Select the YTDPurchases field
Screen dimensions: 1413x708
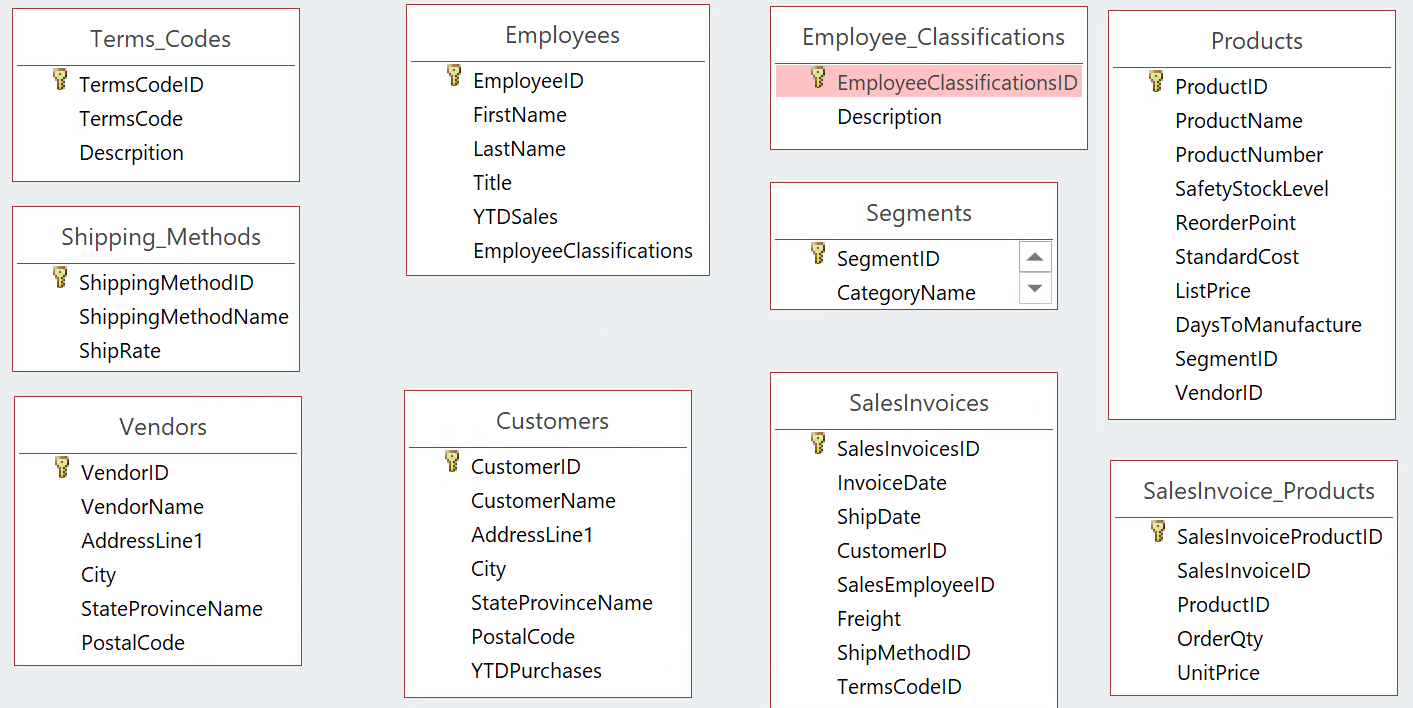536,671
